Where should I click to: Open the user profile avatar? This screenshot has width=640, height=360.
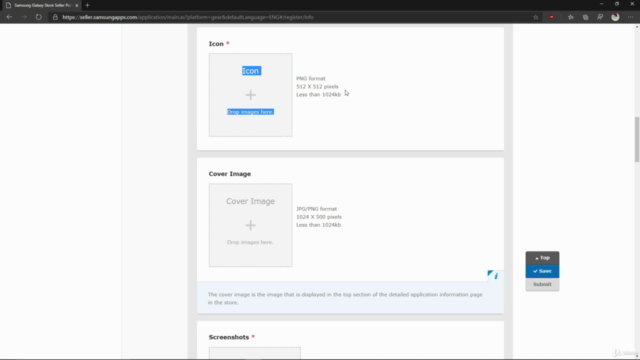pos(615,17)
